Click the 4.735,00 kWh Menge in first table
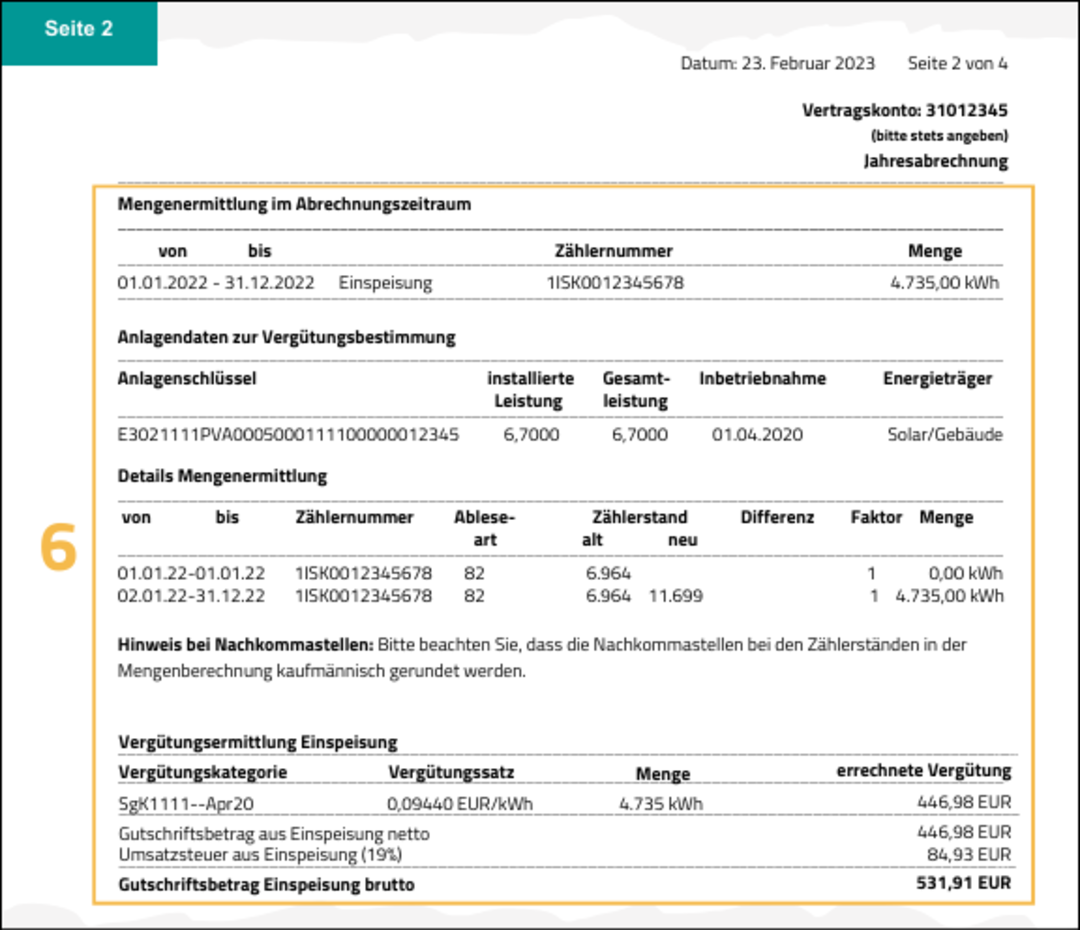This screenshot has width=1080, height=930. pyautogui.click(x=944, y=283)
